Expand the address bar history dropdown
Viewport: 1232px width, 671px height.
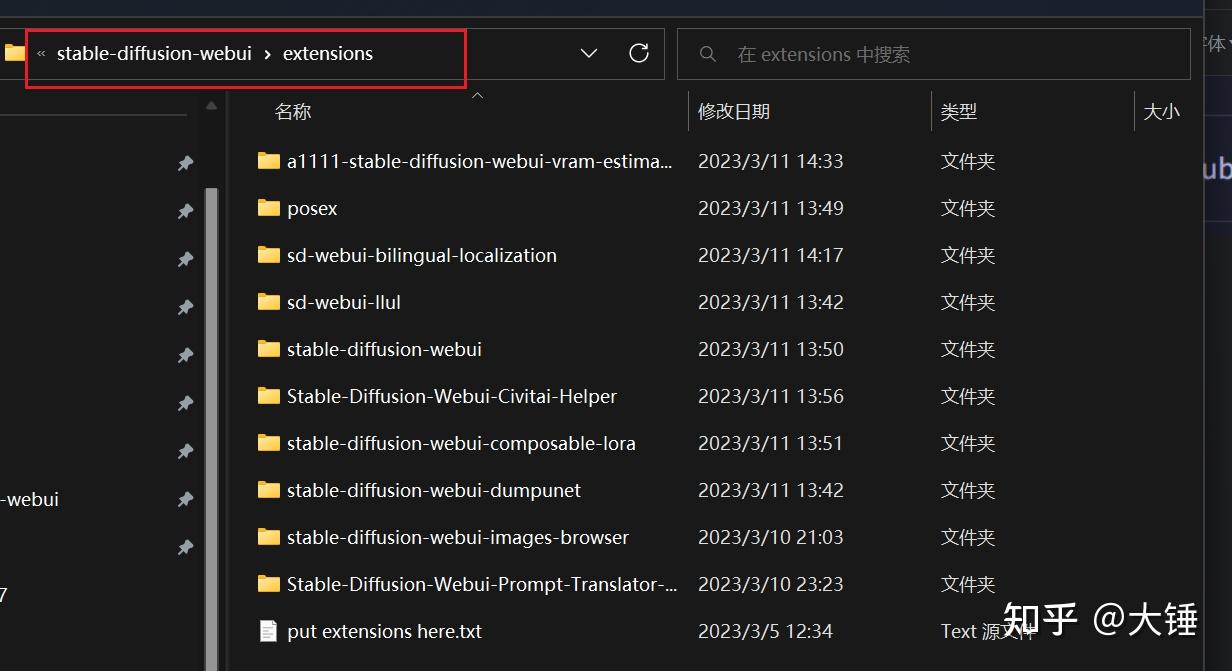coord(588,53)
